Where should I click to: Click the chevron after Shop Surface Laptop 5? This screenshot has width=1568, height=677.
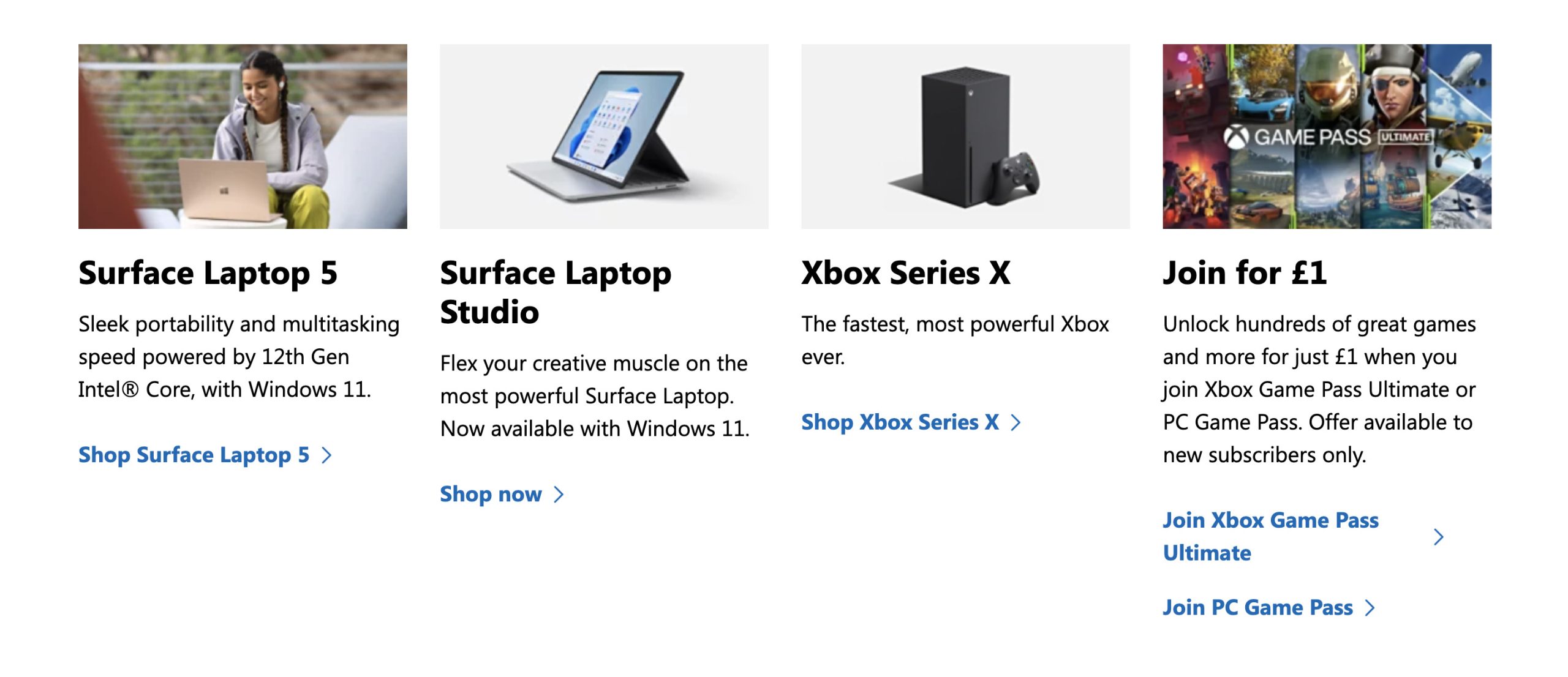[x=326, y=455]
